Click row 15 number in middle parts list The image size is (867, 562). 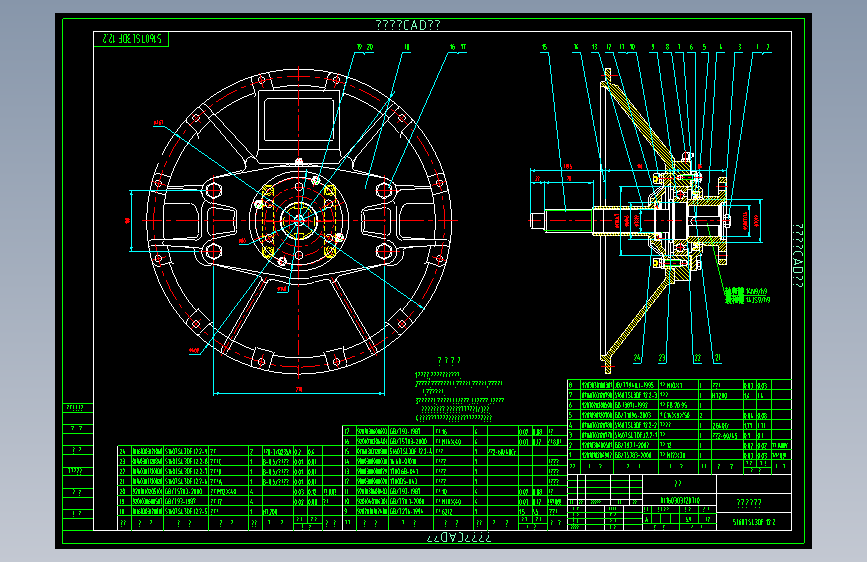347,451
